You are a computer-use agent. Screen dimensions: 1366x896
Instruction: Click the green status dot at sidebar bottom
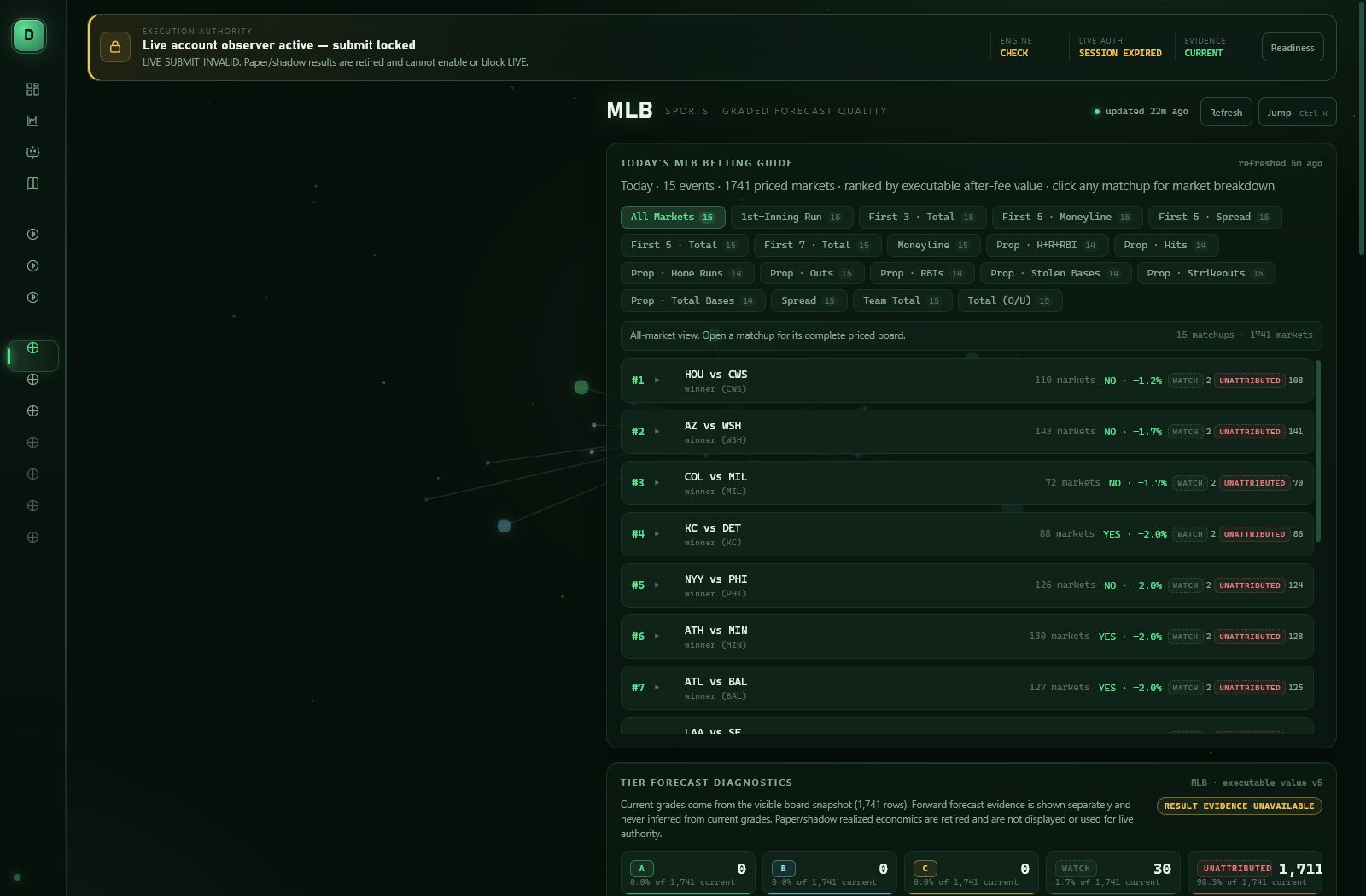click(17, 876)
